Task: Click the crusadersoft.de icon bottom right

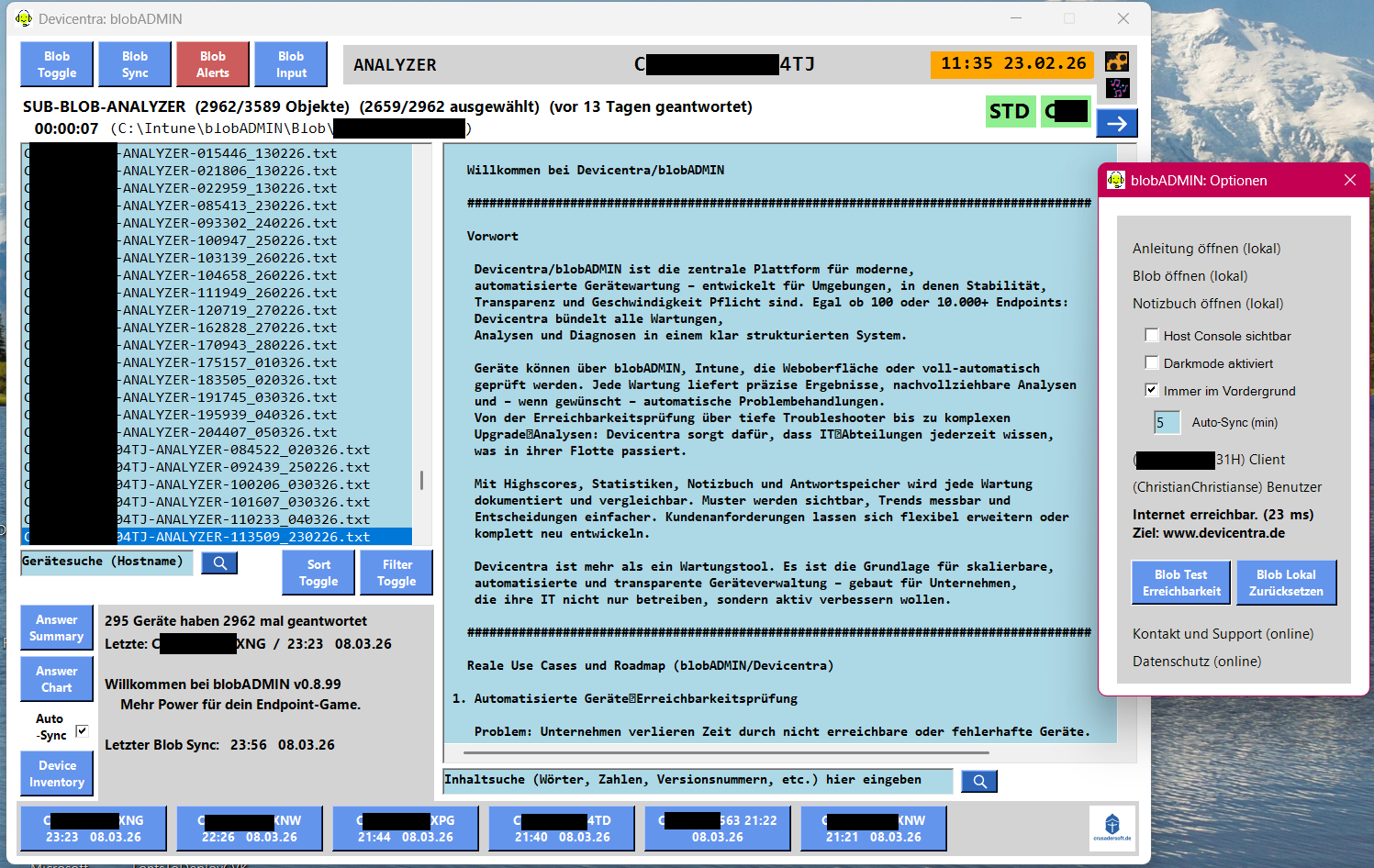Action: click(1112, 828)
